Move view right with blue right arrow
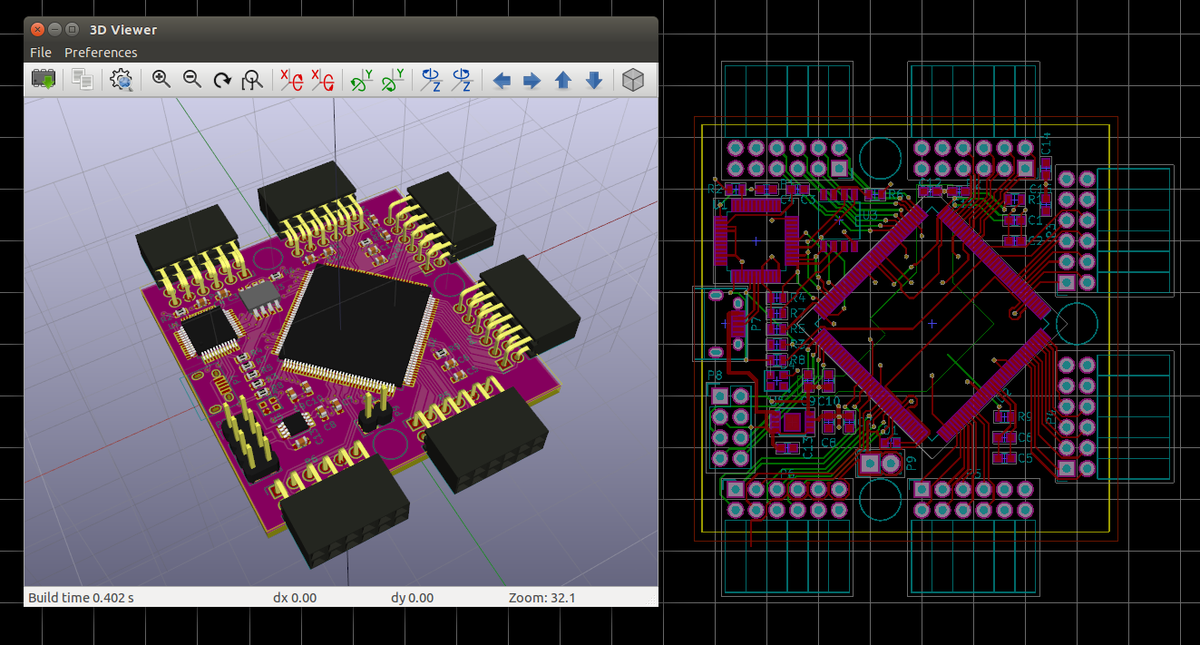 [532, 80]
